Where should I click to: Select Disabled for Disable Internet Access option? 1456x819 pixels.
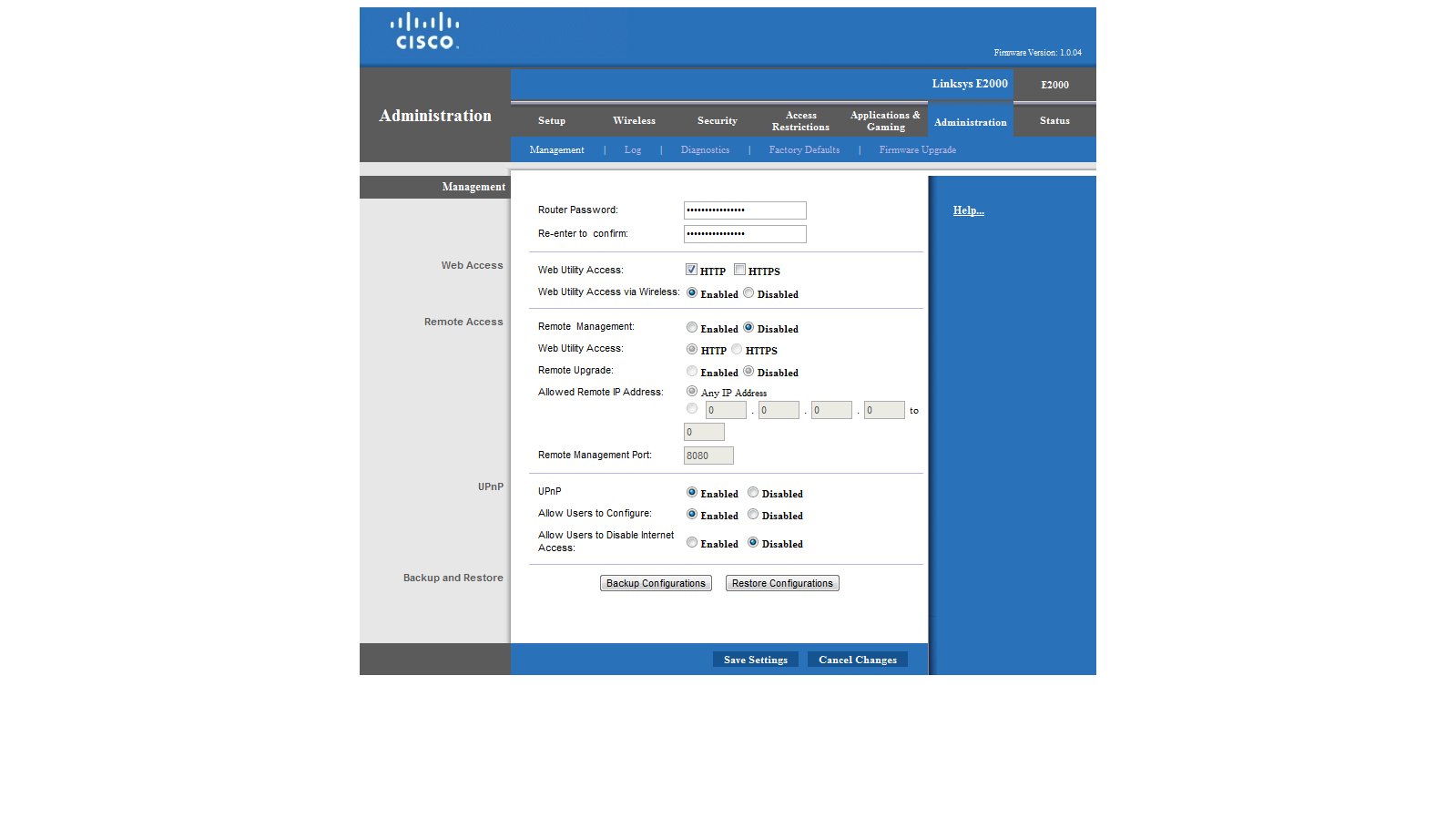pos(753,543)
